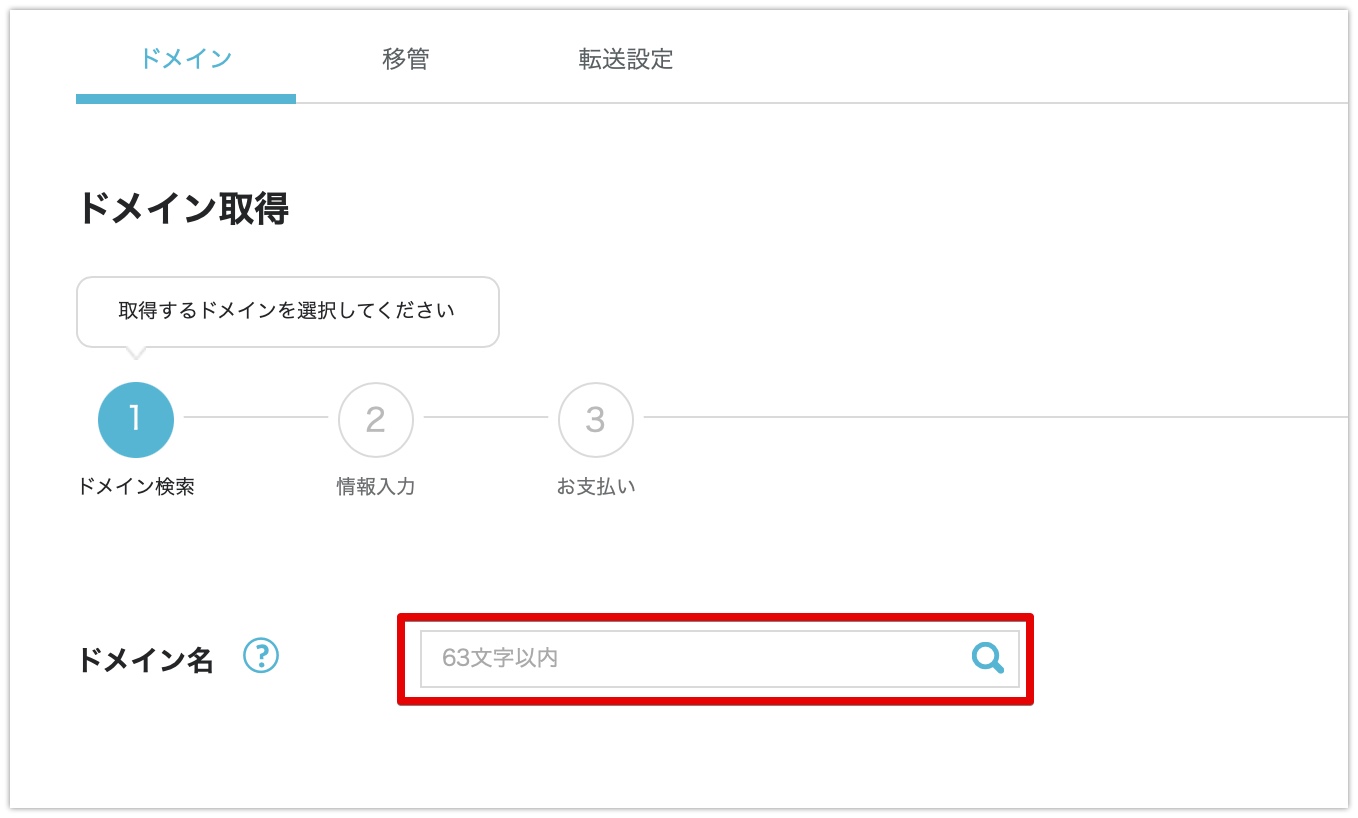Go to the 転送設定 tab
The width and height of the screenshot is (1358, 818).
pyautogui.click(x=626, y=59)
